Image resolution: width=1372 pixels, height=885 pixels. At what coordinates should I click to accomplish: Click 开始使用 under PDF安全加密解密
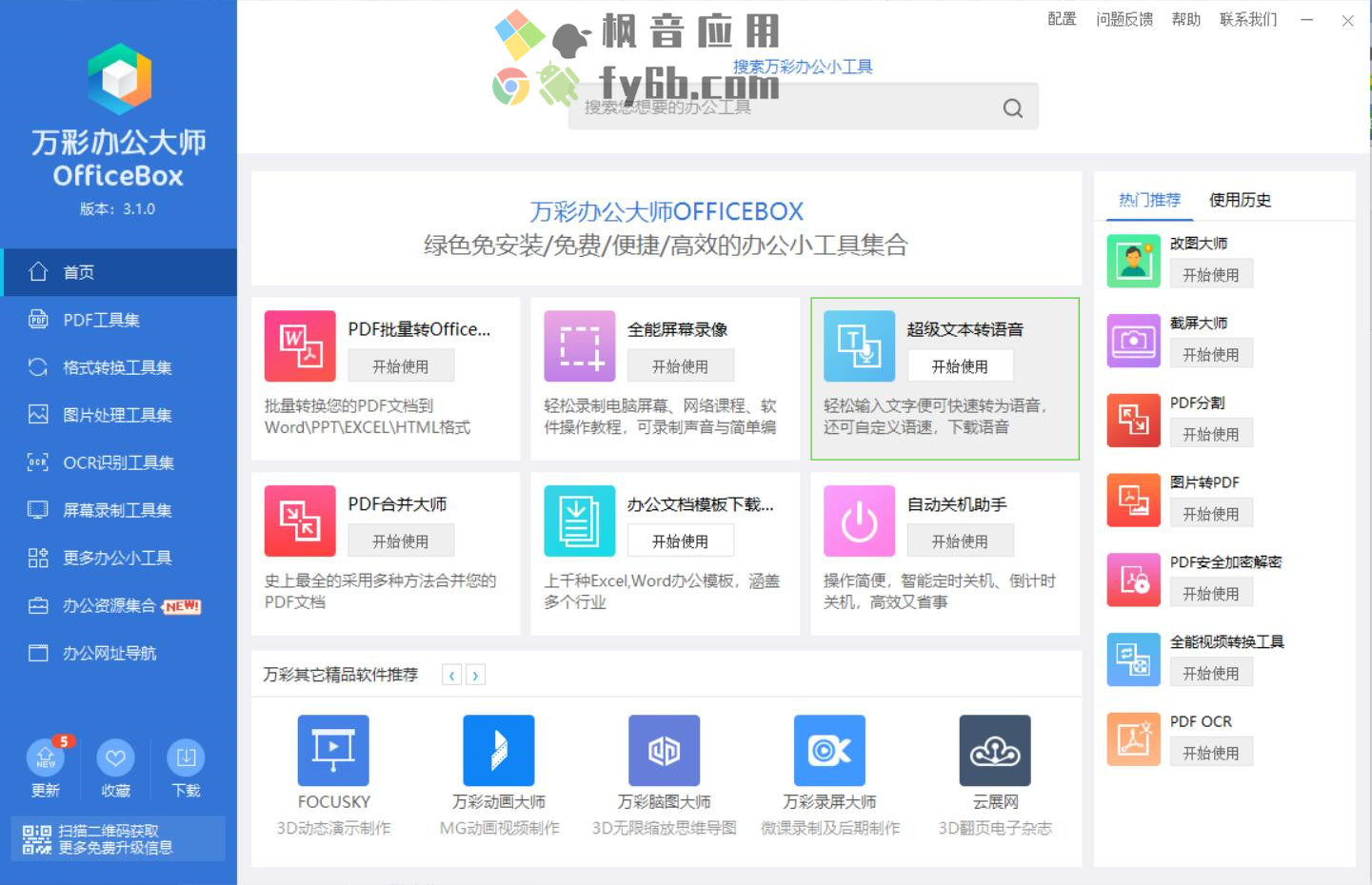[x=1211, y=594]
